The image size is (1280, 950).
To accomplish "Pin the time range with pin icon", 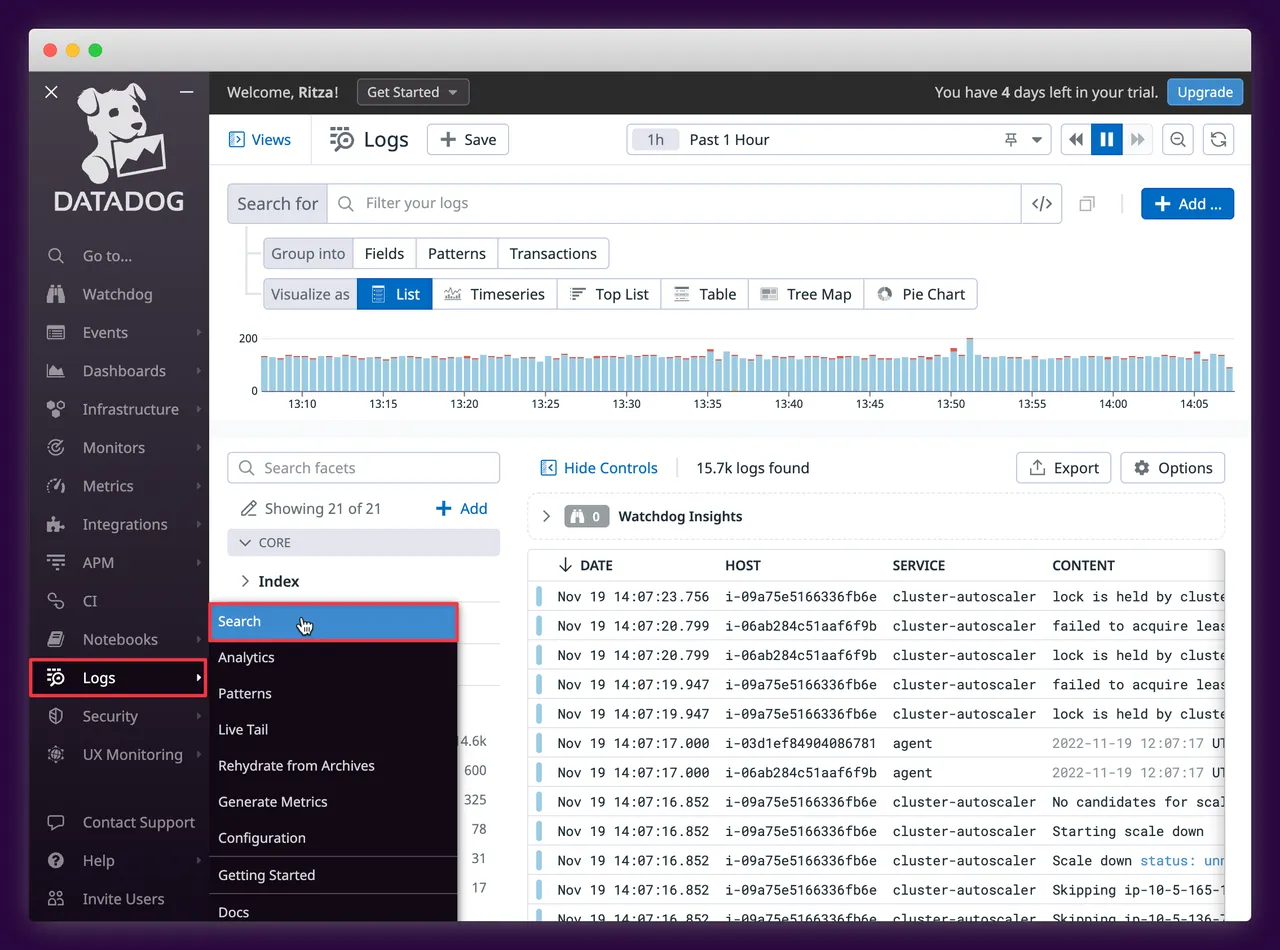I will coord(1010,140).
